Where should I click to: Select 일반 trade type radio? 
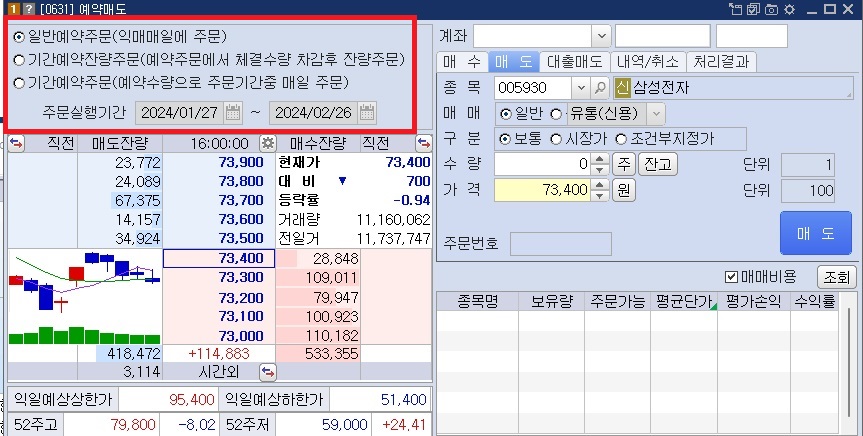tap(505, 114)
